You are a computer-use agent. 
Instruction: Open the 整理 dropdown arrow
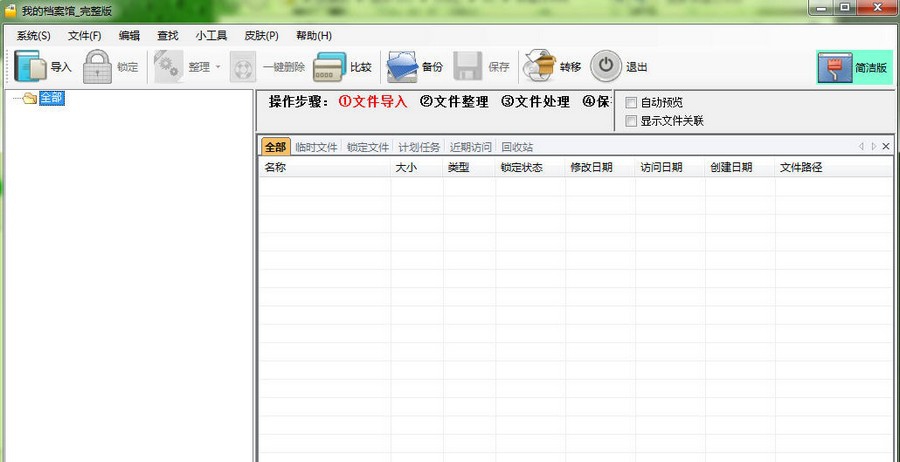[x=218, y=68]
